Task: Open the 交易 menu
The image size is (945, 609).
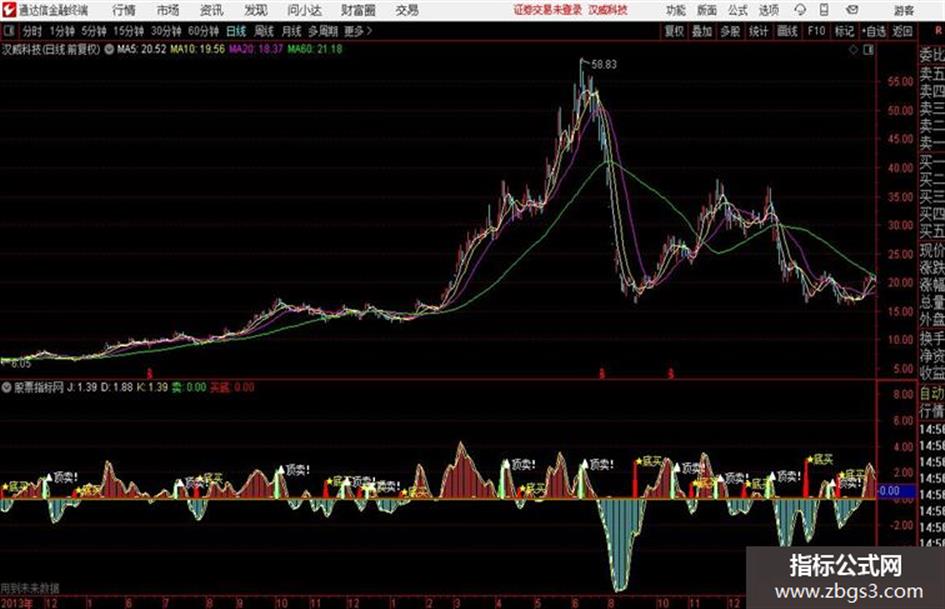Action: tap(407, 10)
